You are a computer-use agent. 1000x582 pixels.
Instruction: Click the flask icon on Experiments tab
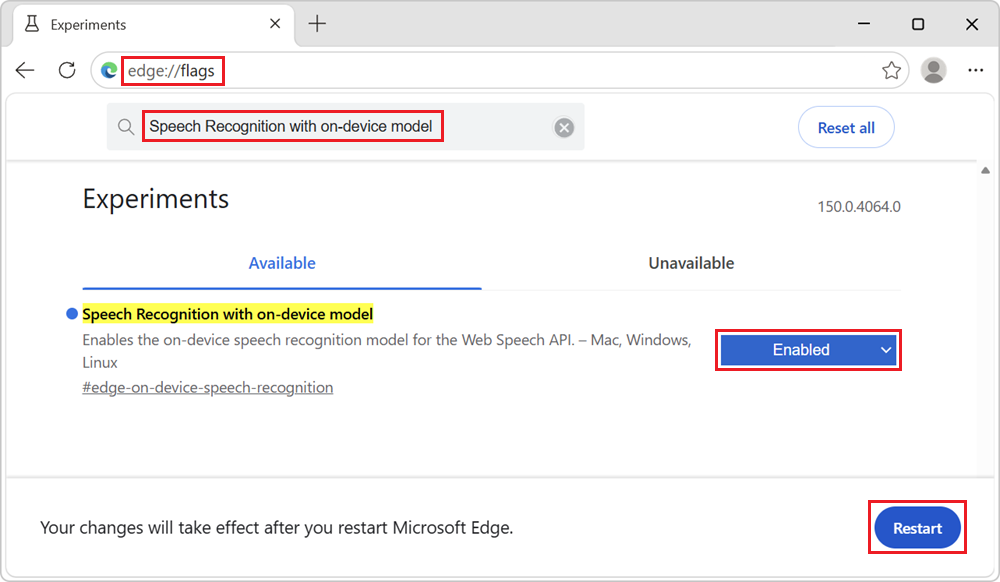32,24
